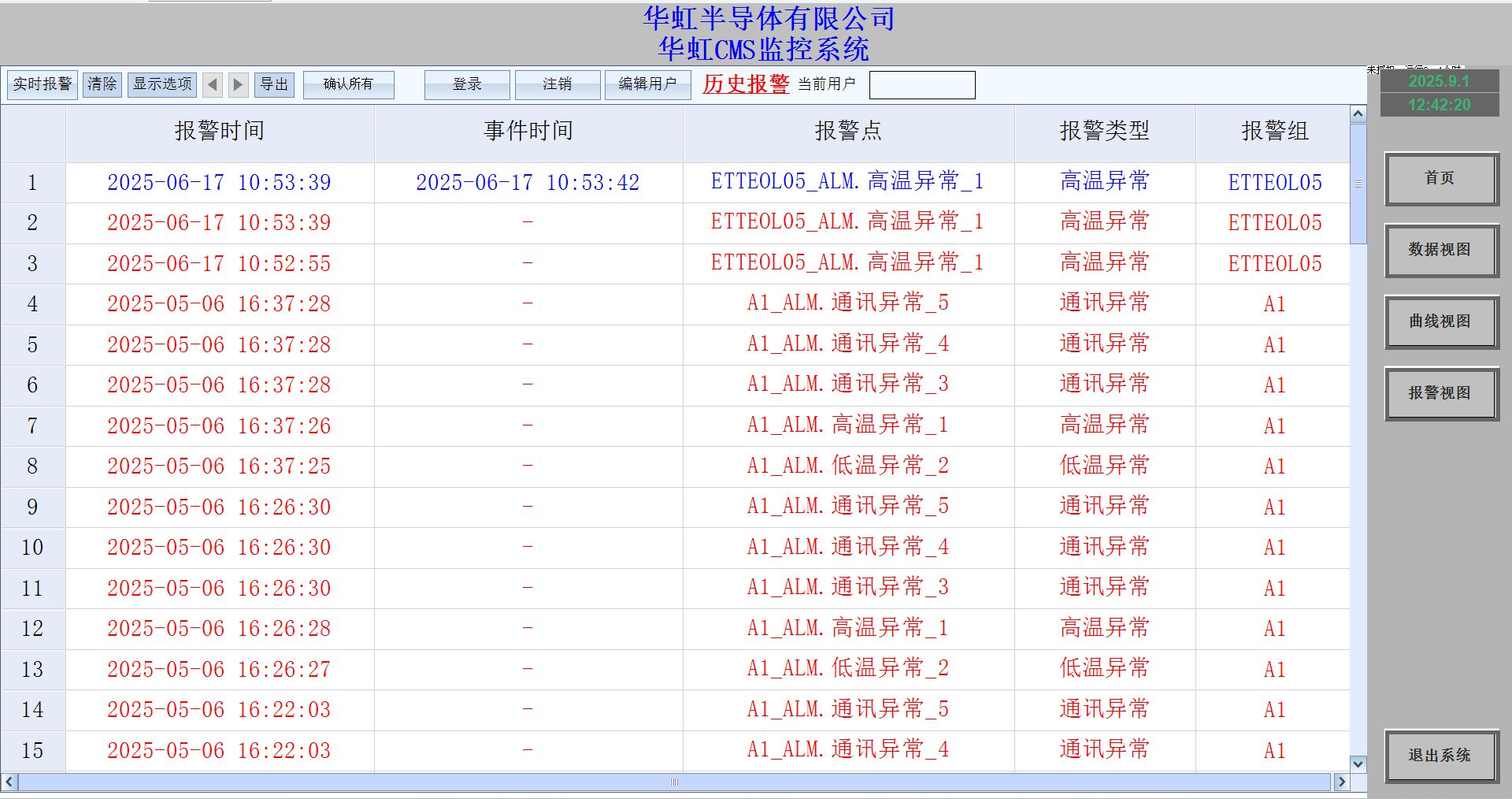
Task: Click the vertical scrollbar down arrow
Action: tap(1358, 763)
